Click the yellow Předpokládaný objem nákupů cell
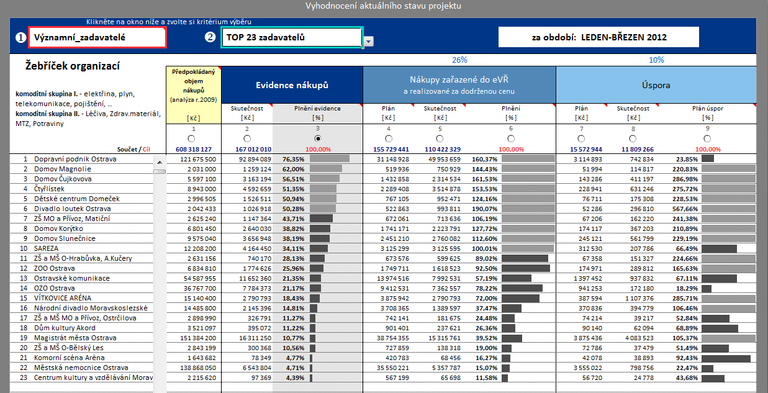Image resolution: width=768 pixels, height=393 pixels. point(193,96)
